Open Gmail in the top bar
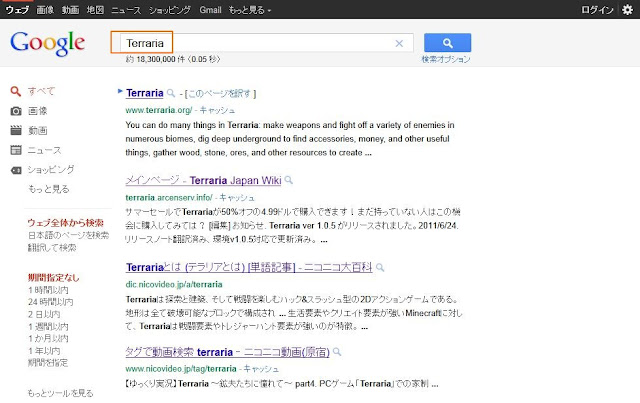Screen dimensions: 640x403 click(x=210, y=10)
